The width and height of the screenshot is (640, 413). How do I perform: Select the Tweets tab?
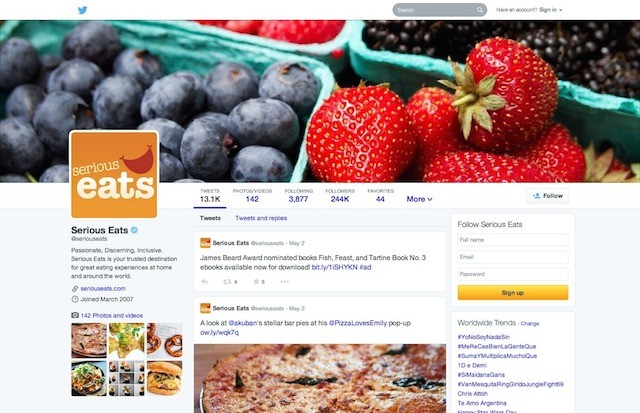(x=210, y=218)
